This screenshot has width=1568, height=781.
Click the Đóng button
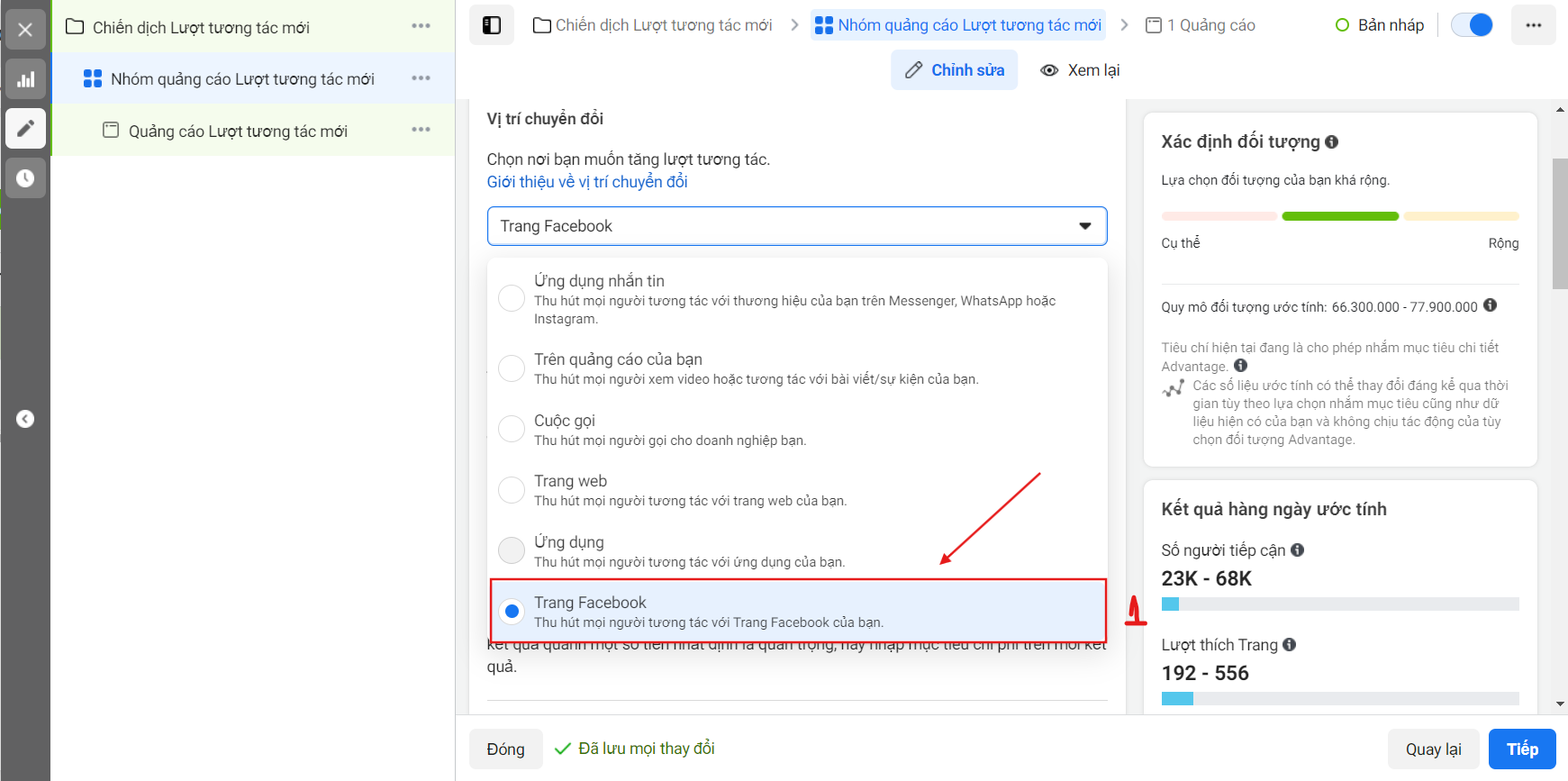point(506,749)
